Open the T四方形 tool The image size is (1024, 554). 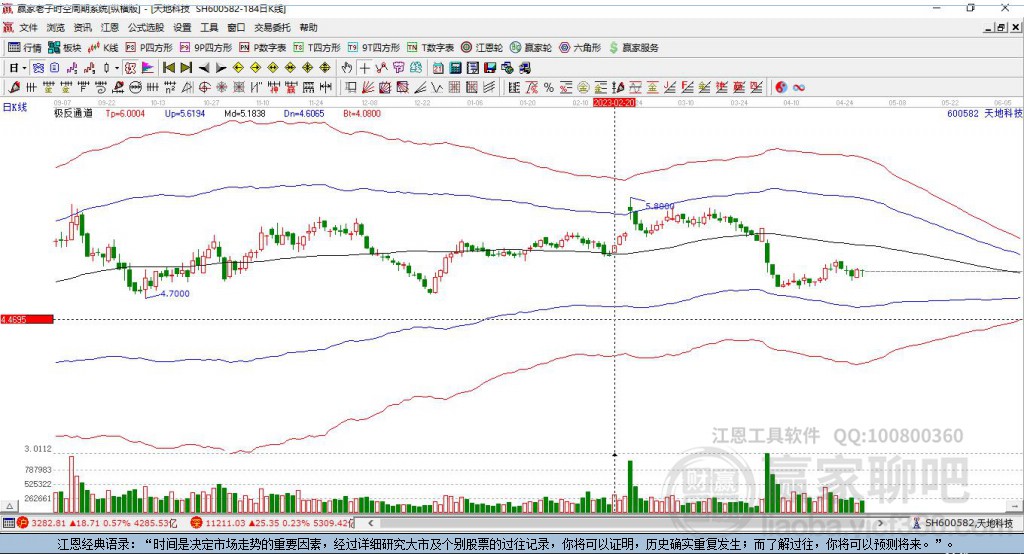(x=317, y=48)
